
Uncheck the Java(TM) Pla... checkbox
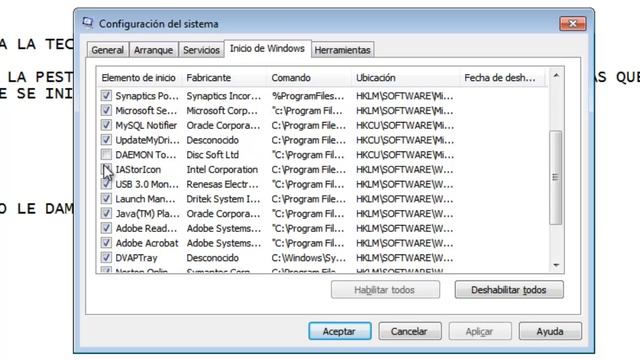(106, 213)
